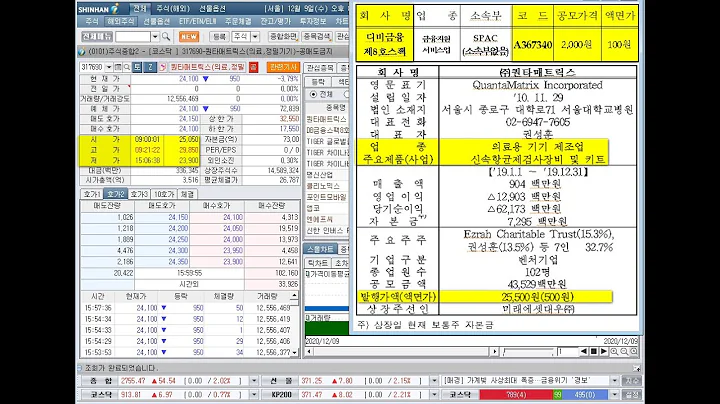Select 포인트모바일 in the watchlist
The width and height of the screenshot is (720, 404).
point(326,197)
